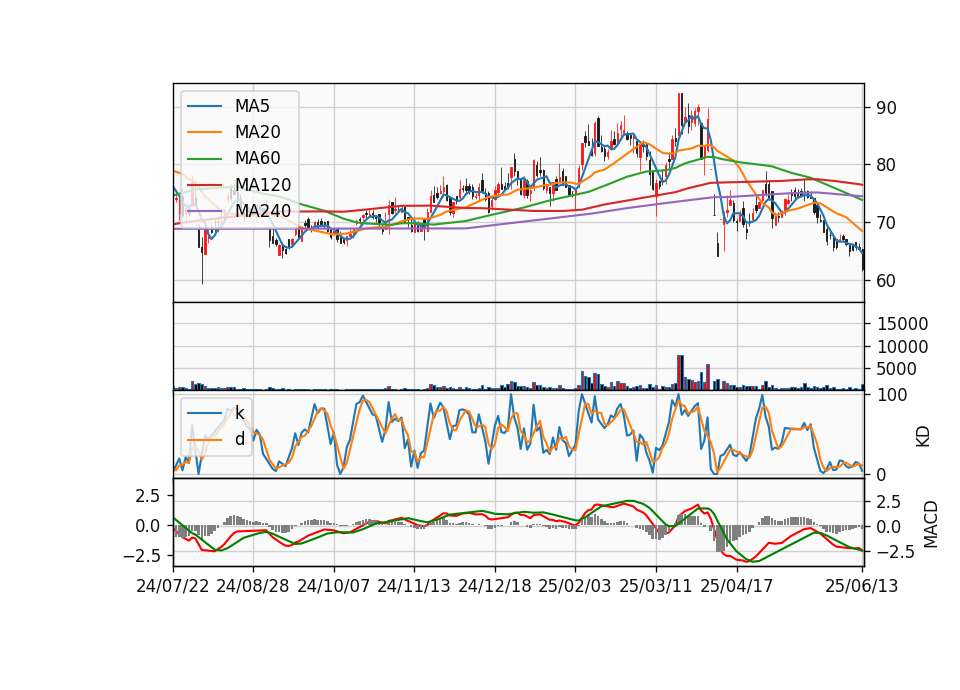Click the blue MA5 legend line sample
Screen dimensions: 960x690
coord(204,107)
